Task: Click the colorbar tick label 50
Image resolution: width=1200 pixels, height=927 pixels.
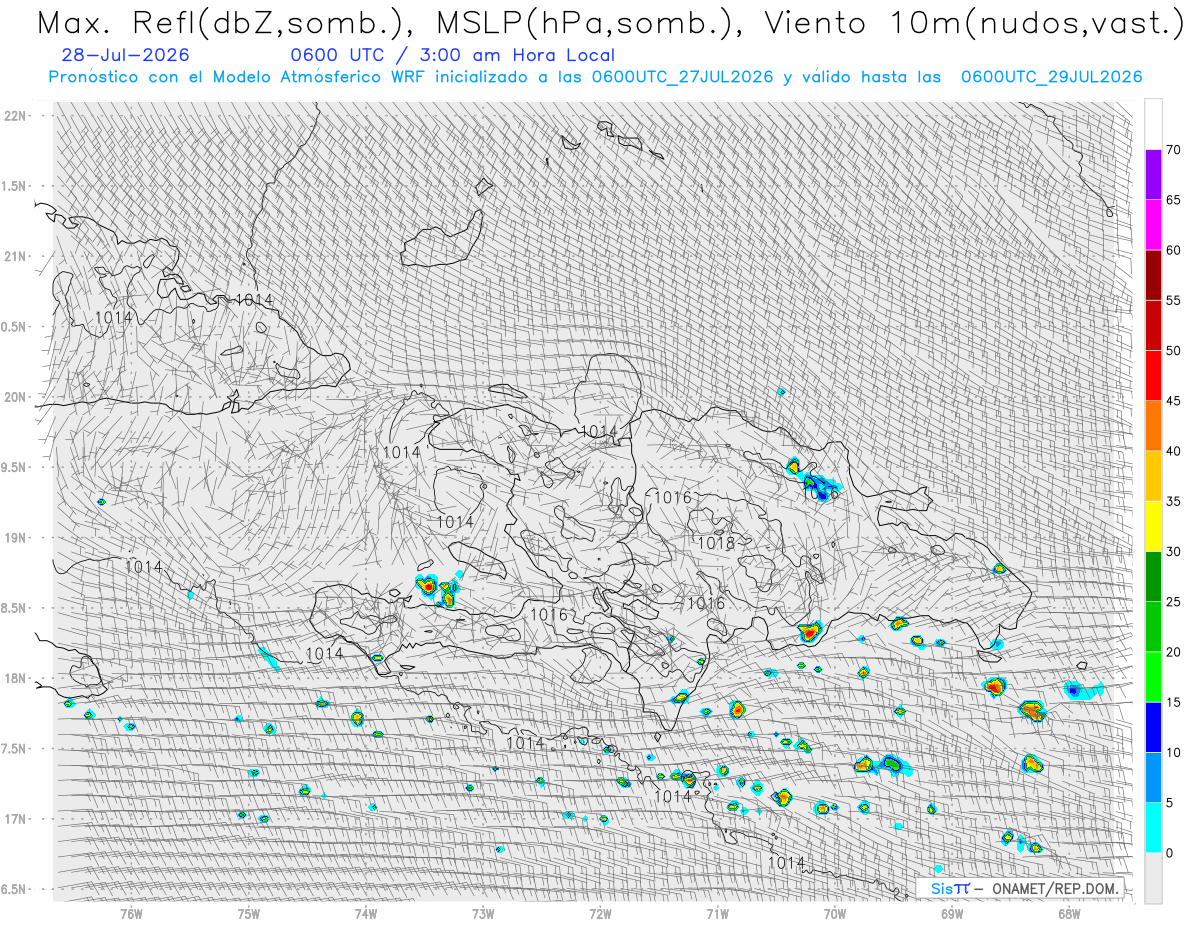Action: point(1173,351)
